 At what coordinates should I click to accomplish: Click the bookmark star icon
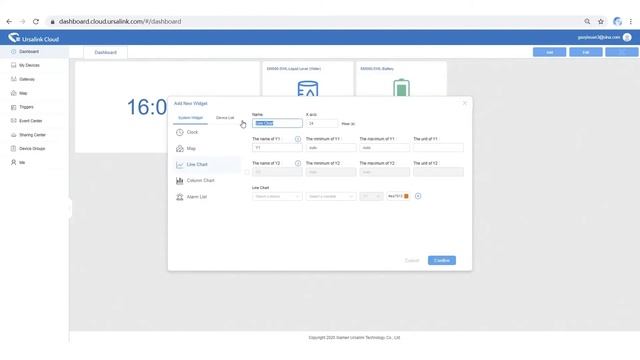(x=601, y=22)
